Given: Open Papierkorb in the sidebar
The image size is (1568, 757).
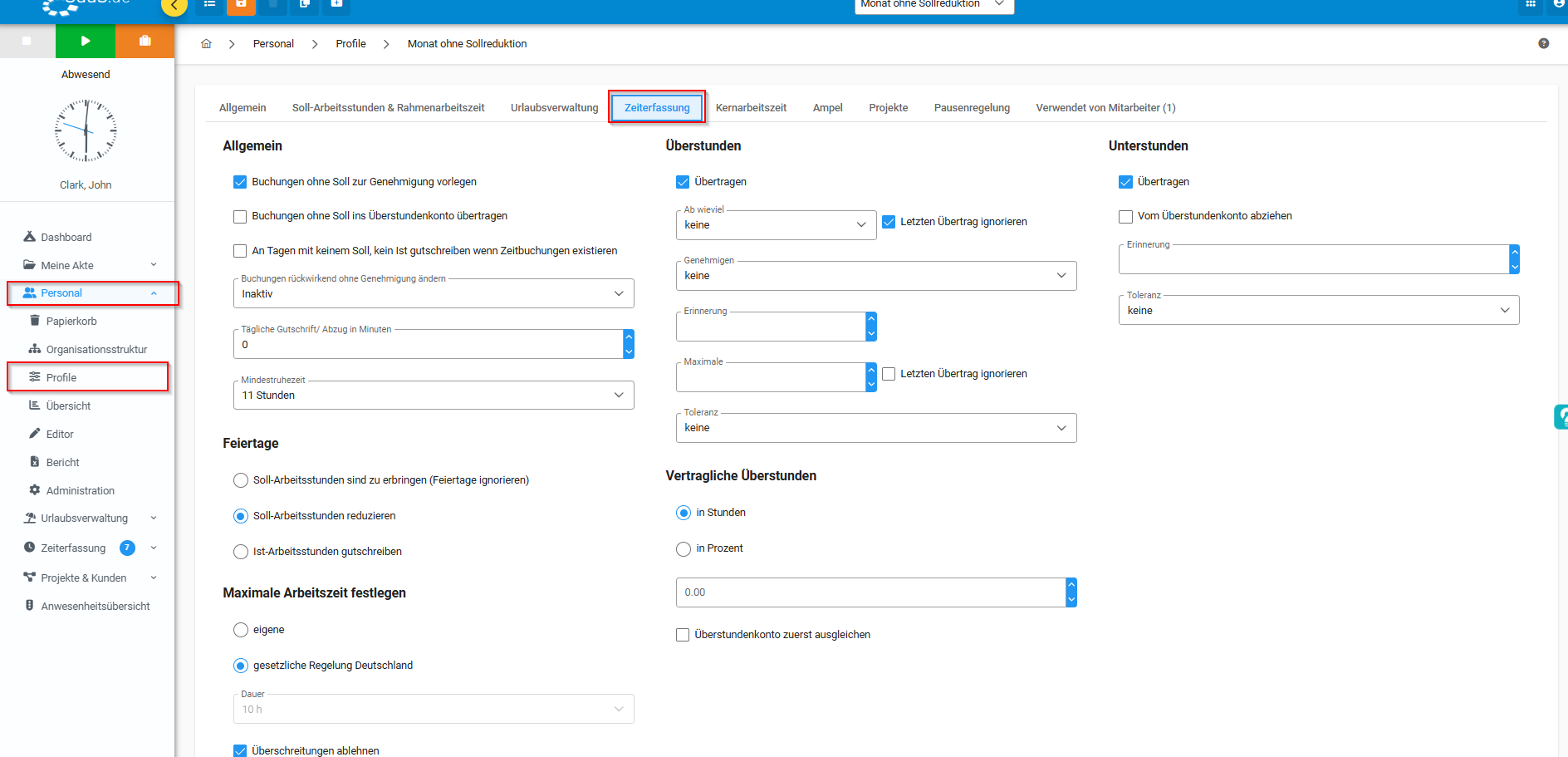Looking at the screenshot, I should (71, 322).
